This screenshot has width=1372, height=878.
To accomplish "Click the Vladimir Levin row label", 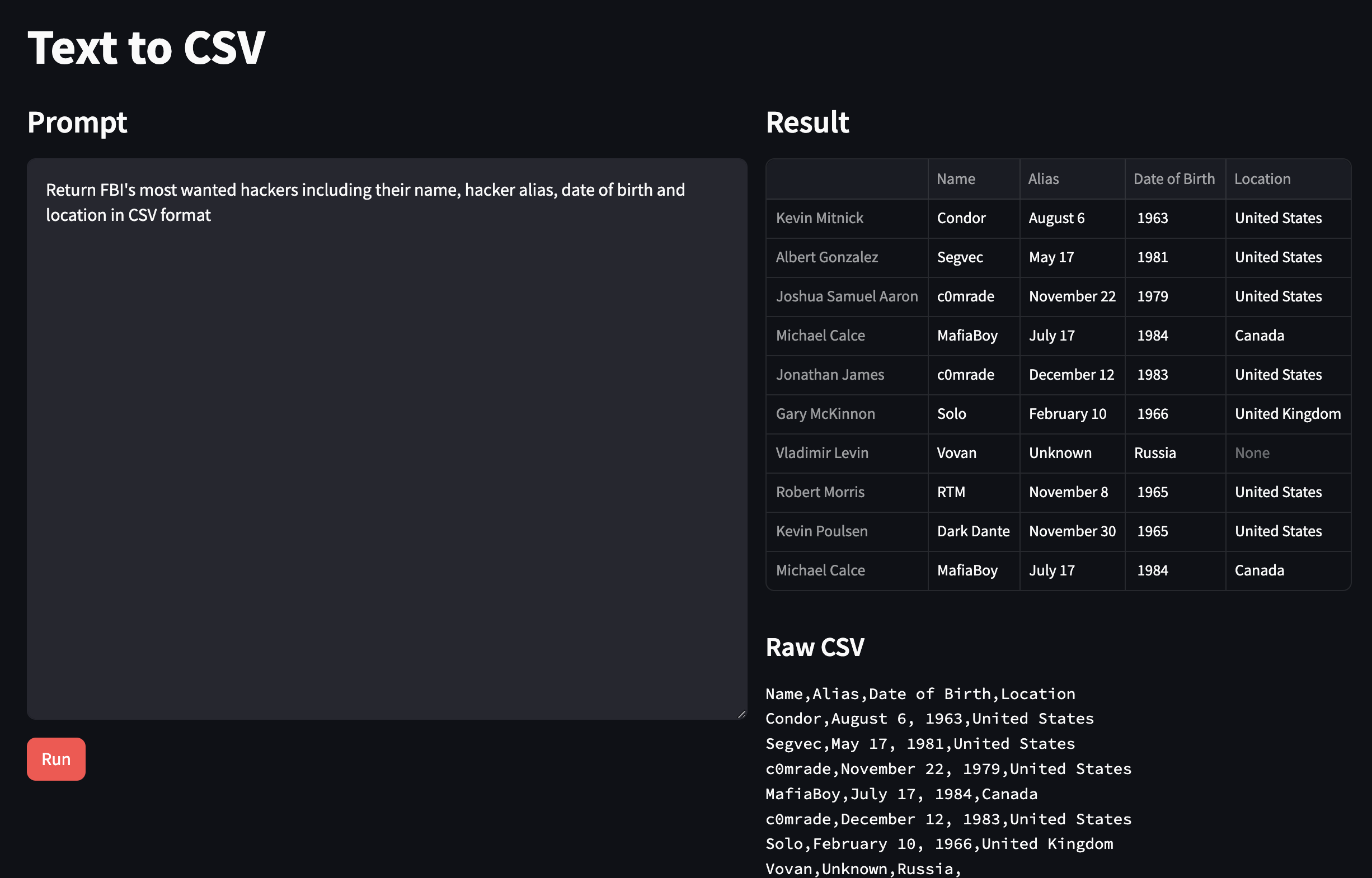I will pos(821,452).
